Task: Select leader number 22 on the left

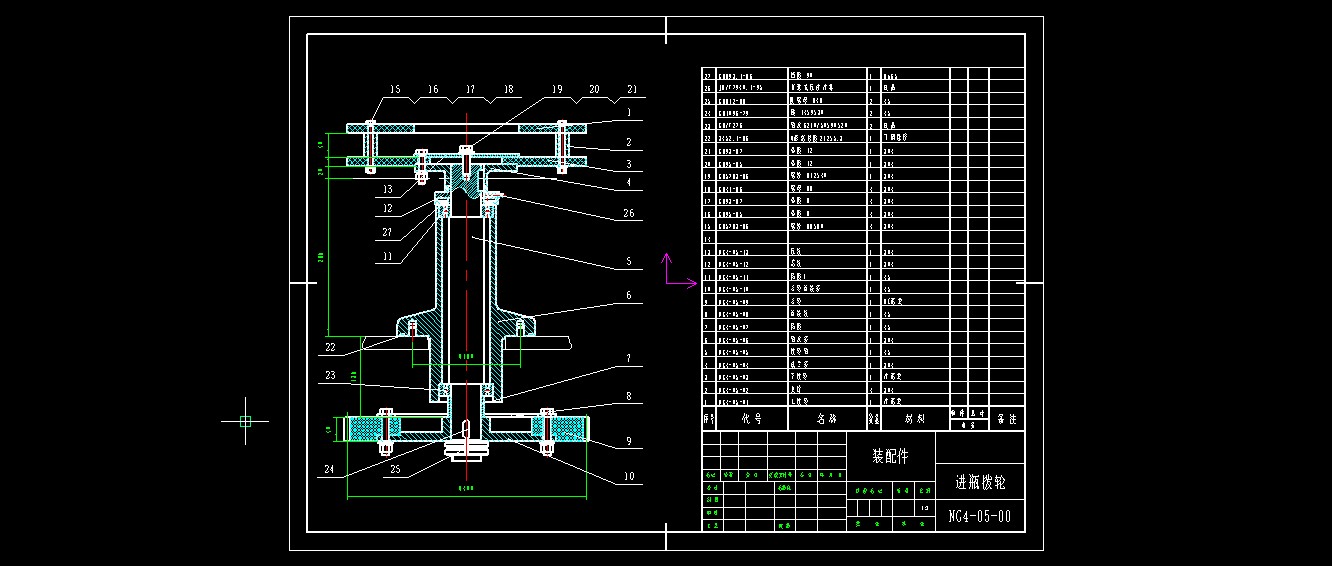Action: 331,348
